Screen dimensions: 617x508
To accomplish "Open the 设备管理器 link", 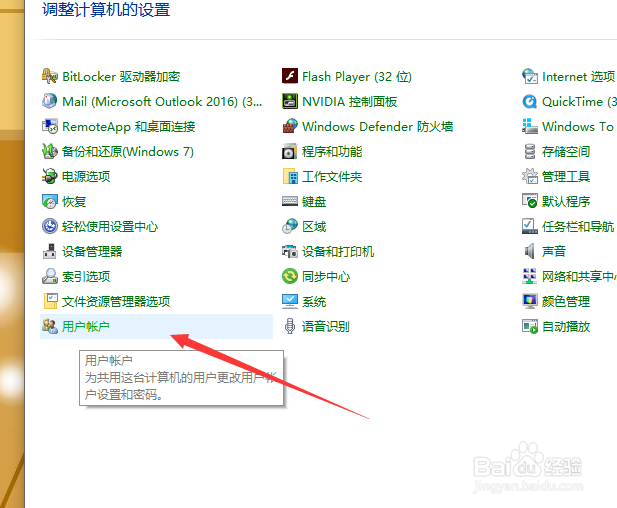I will click(92, 251).
